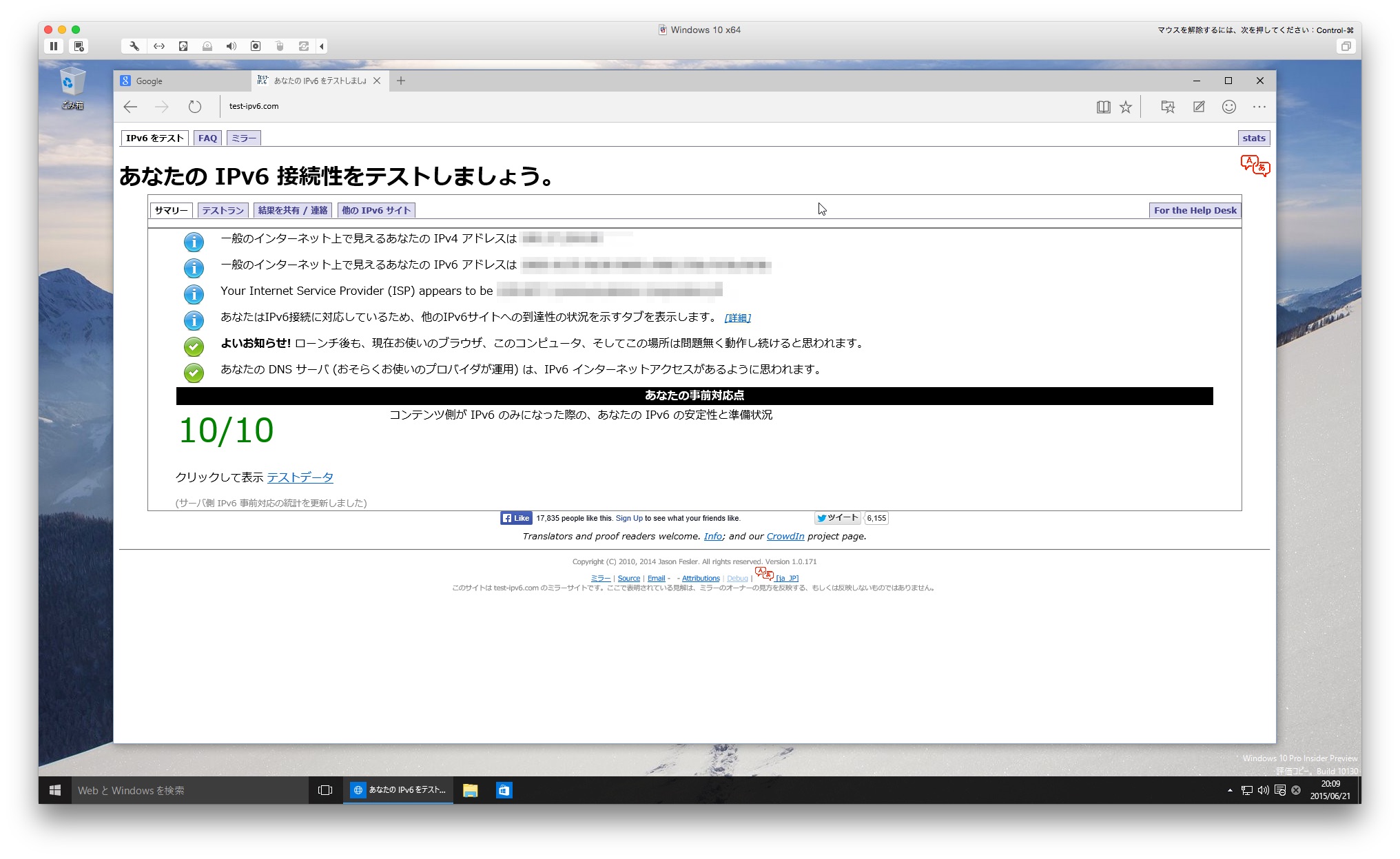Open Task View on taskbar
The width and height of the screenshot is (1400, 859).
(325, 790)
